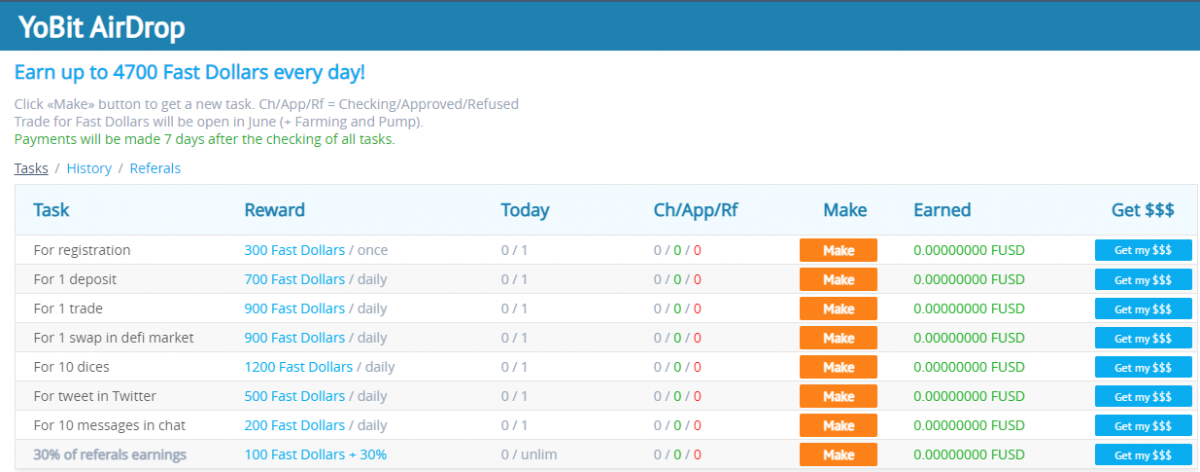
Task: Click the green 'Payments will be made' notice
Action: pos(204,139)
